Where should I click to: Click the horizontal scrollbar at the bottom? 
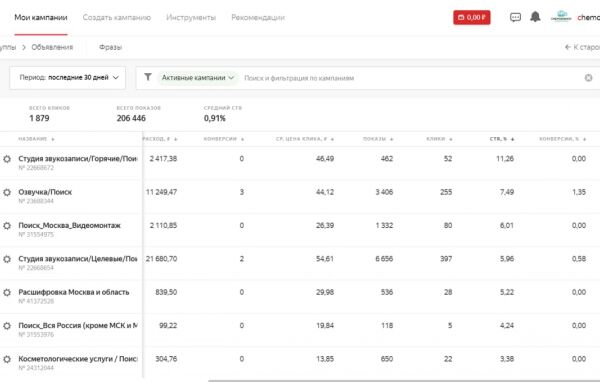404,380
